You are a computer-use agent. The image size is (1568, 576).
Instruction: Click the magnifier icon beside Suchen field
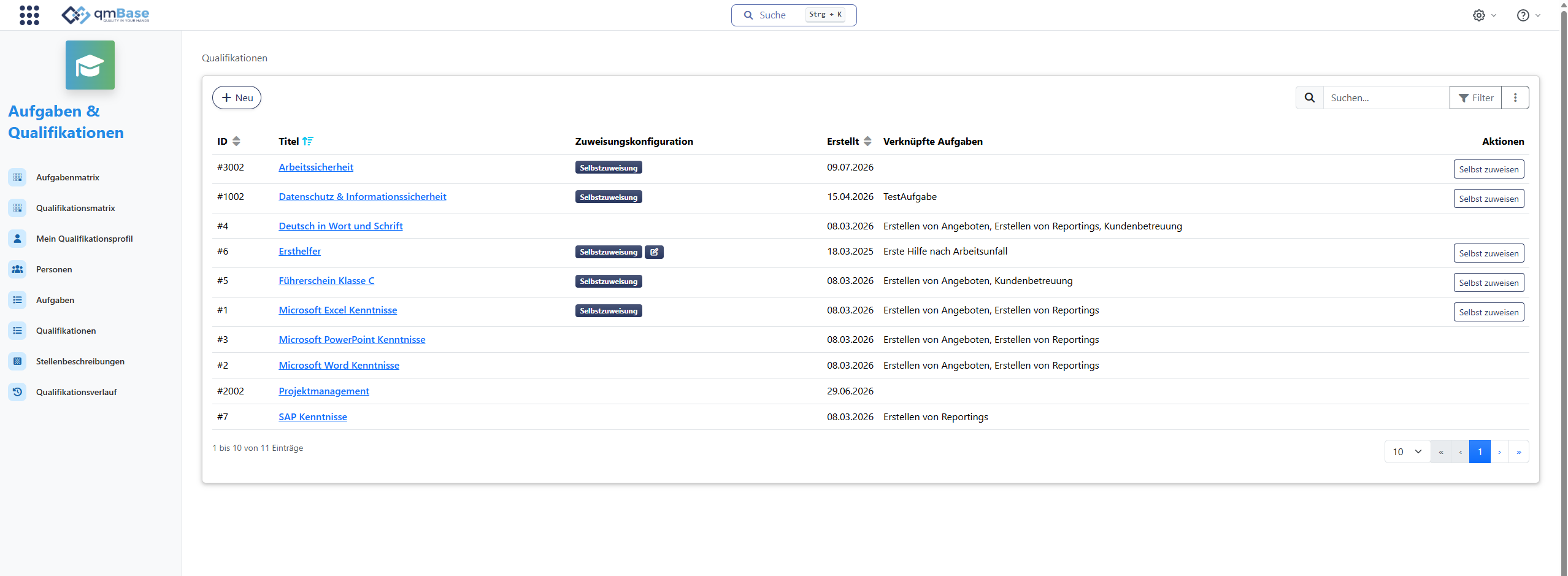coord(1310,98)
